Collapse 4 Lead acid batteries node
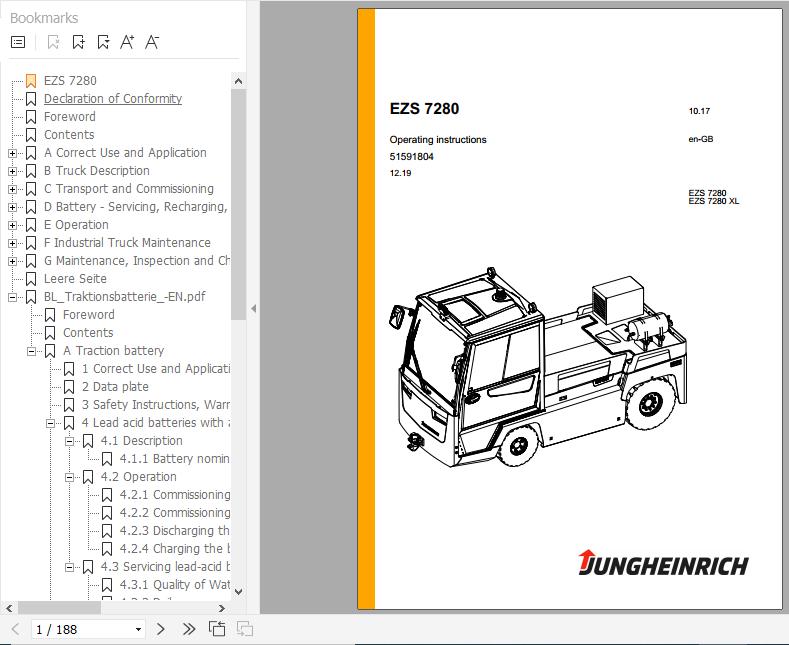The image size is (789, 645). click(x=50, y=424)
